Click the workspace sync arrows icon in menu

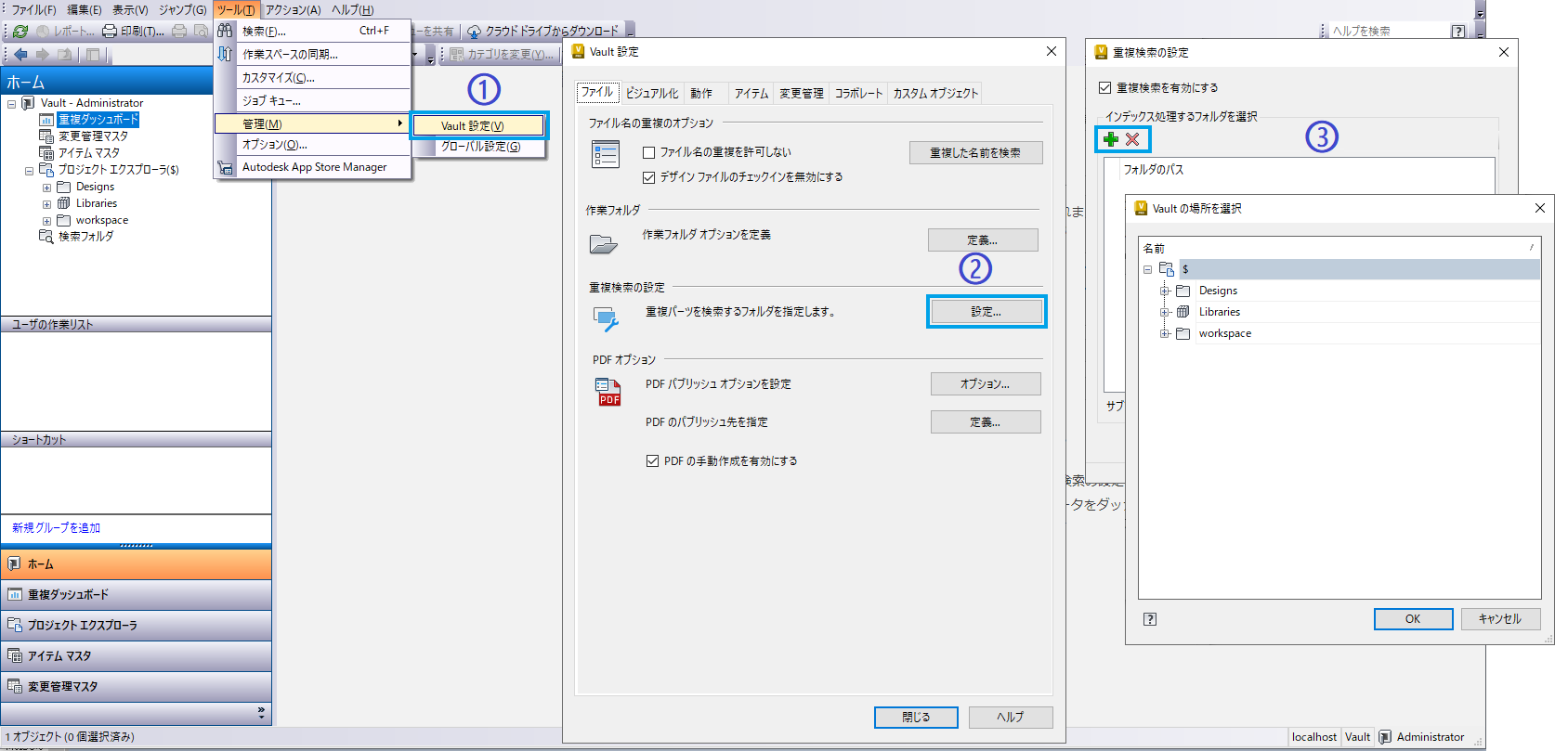tap(225, 54)
